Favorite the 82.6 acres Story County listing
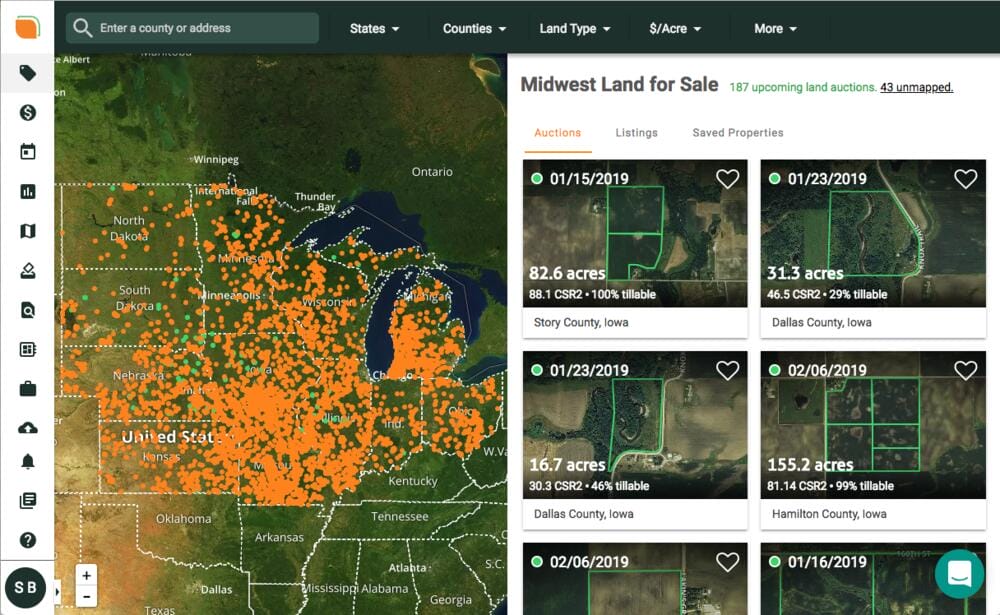 [x=728, y=178]
